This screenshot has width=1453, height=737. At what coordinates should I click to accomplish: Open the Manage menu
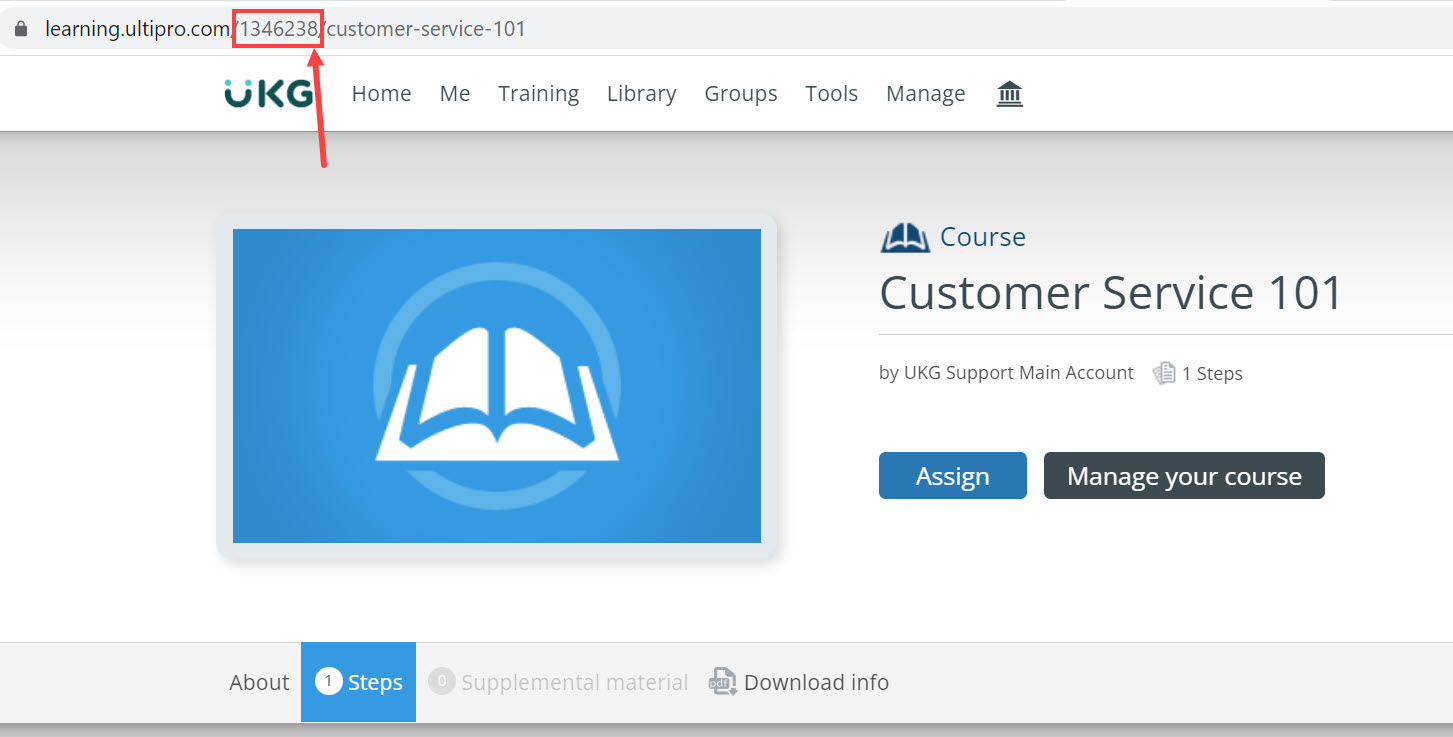(x=925, y=94)
